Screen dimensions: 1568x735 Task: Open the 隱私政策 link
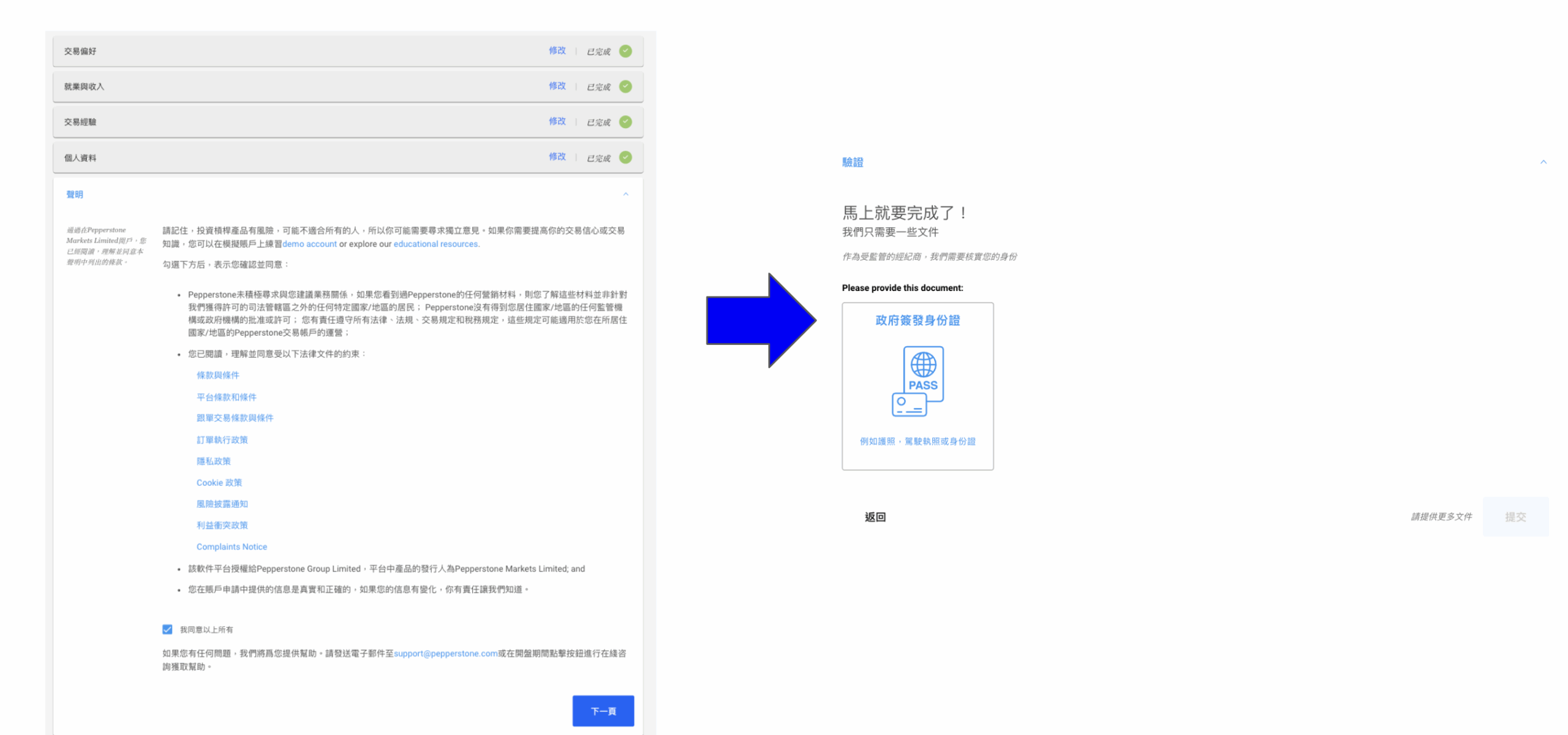[213, 461]
